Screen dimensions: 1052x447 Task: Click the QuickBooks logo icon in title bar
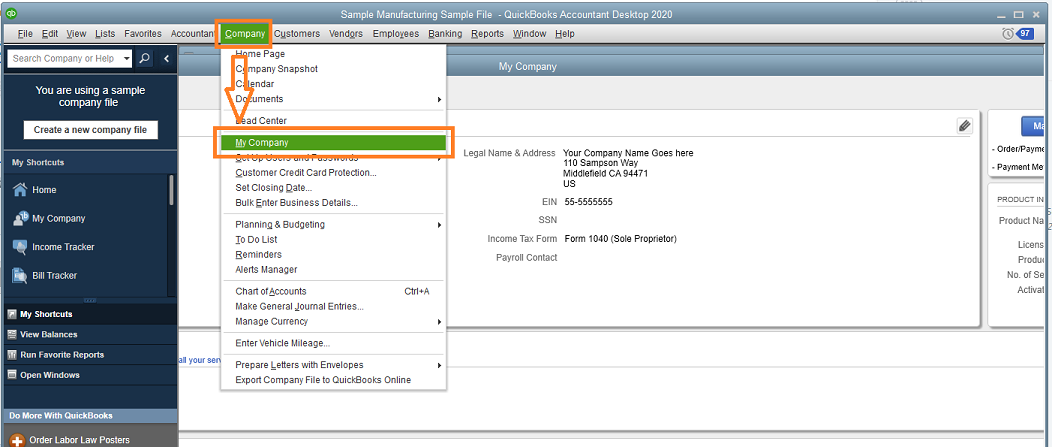(x=11, y=14)
